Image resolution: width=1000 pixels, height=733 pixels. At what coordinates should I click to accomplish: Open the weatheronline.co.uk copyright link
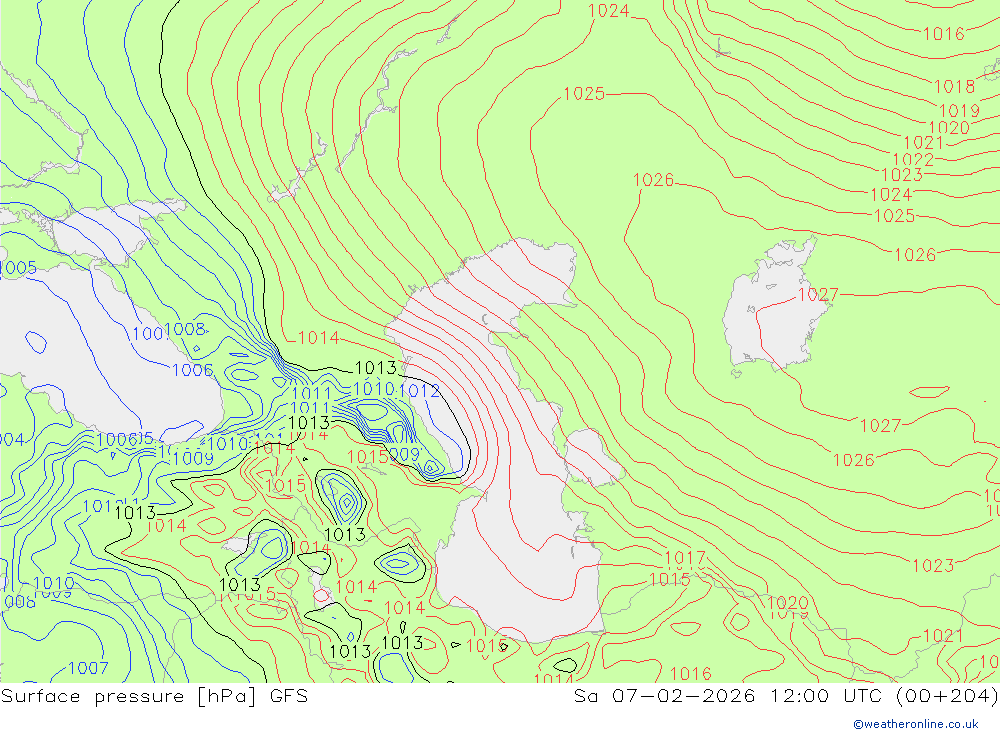[916, 724]
